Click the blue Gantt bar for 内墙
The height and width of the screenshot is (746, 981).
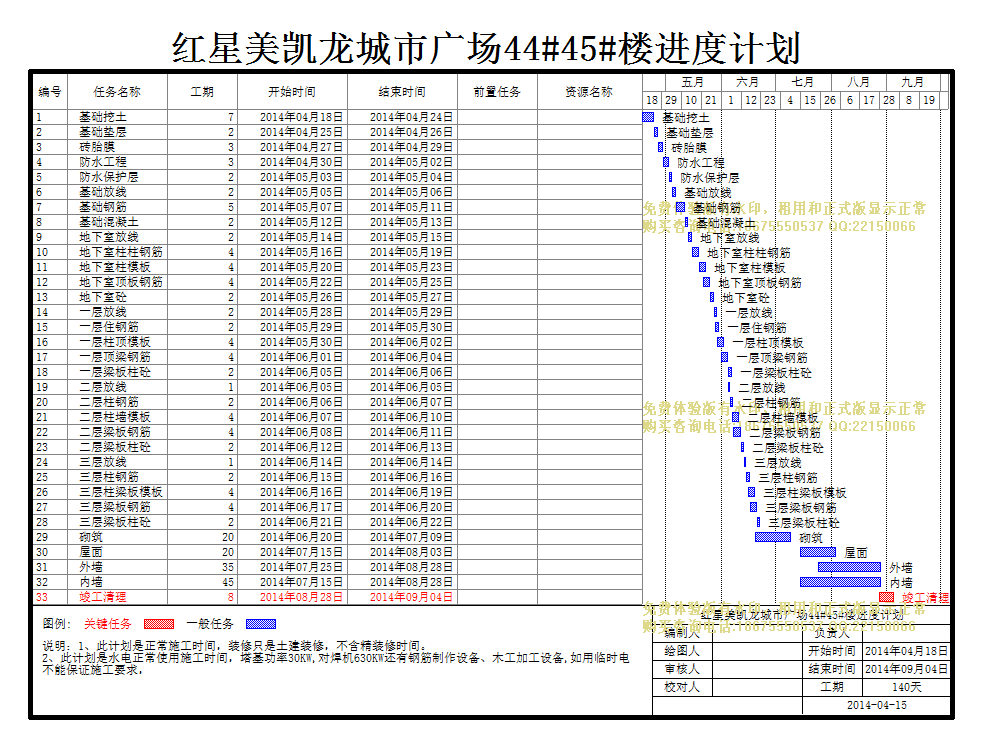tap(840, 582)
